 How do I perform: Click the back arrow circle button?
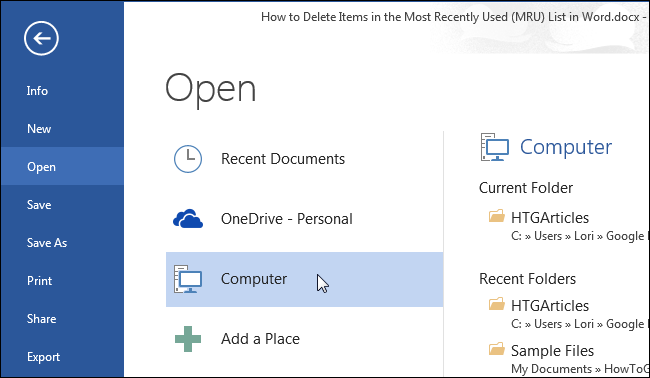click(41, 39)
